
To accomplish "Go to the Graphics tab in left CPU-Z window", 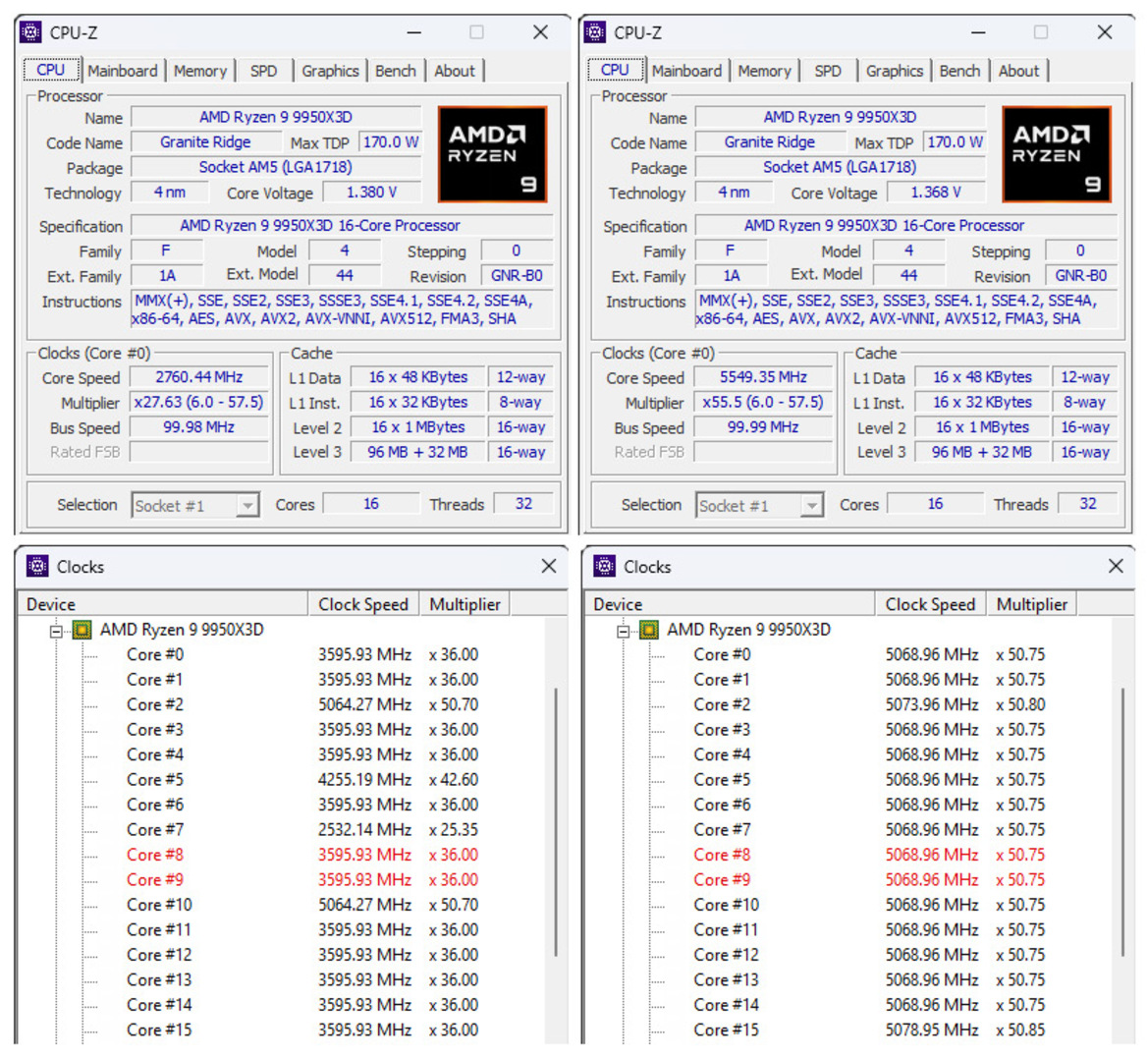I will tap(330, 71).
